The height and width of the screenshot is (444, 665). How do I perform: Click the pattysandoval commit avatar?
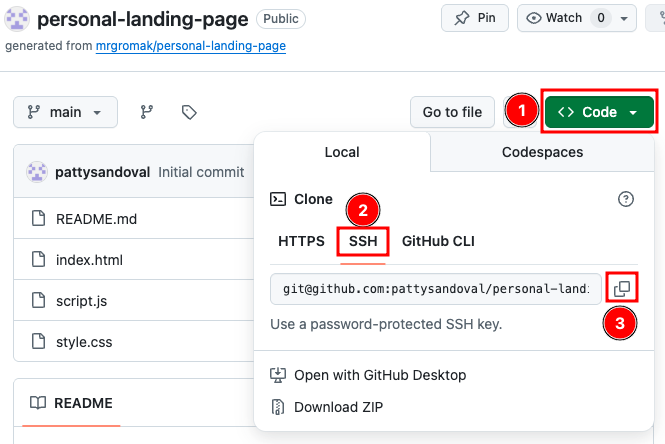(37, 172)
